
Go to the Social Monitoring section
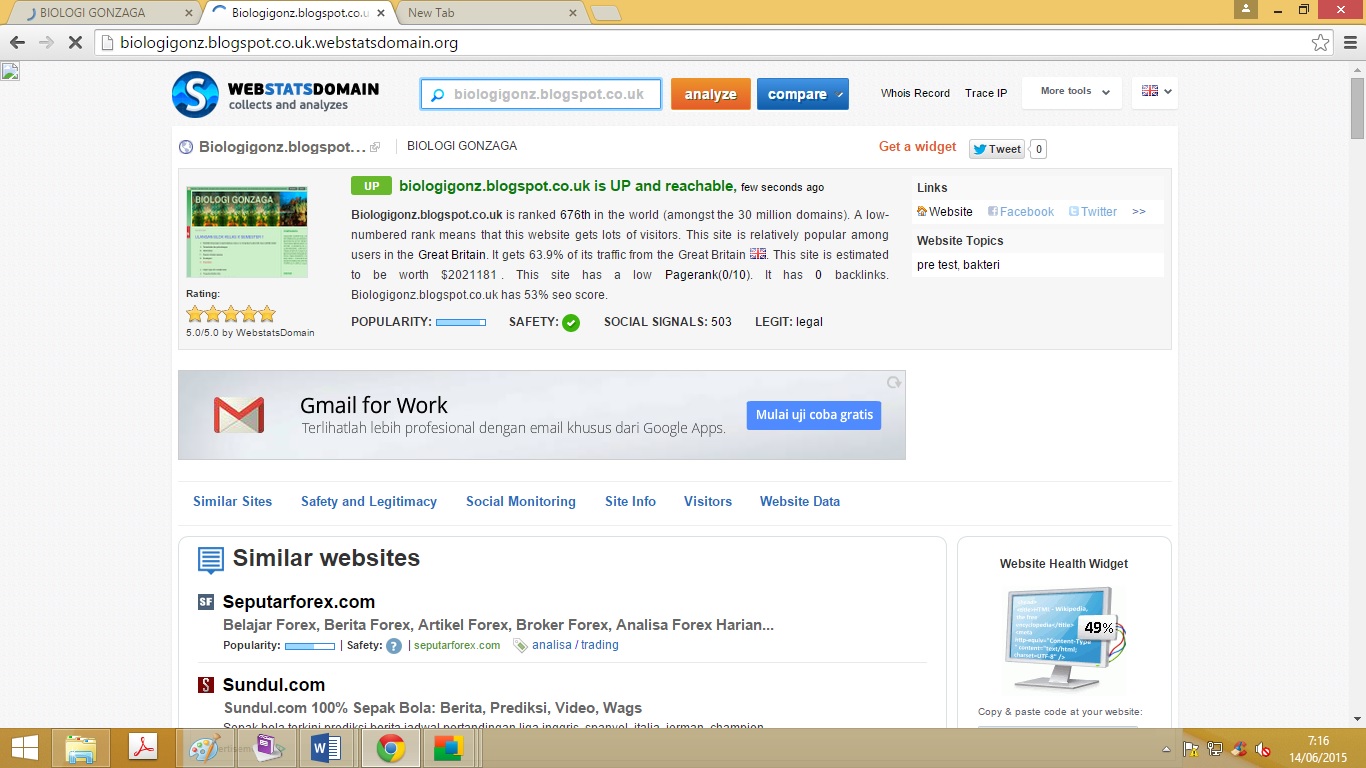click(521, 502)
